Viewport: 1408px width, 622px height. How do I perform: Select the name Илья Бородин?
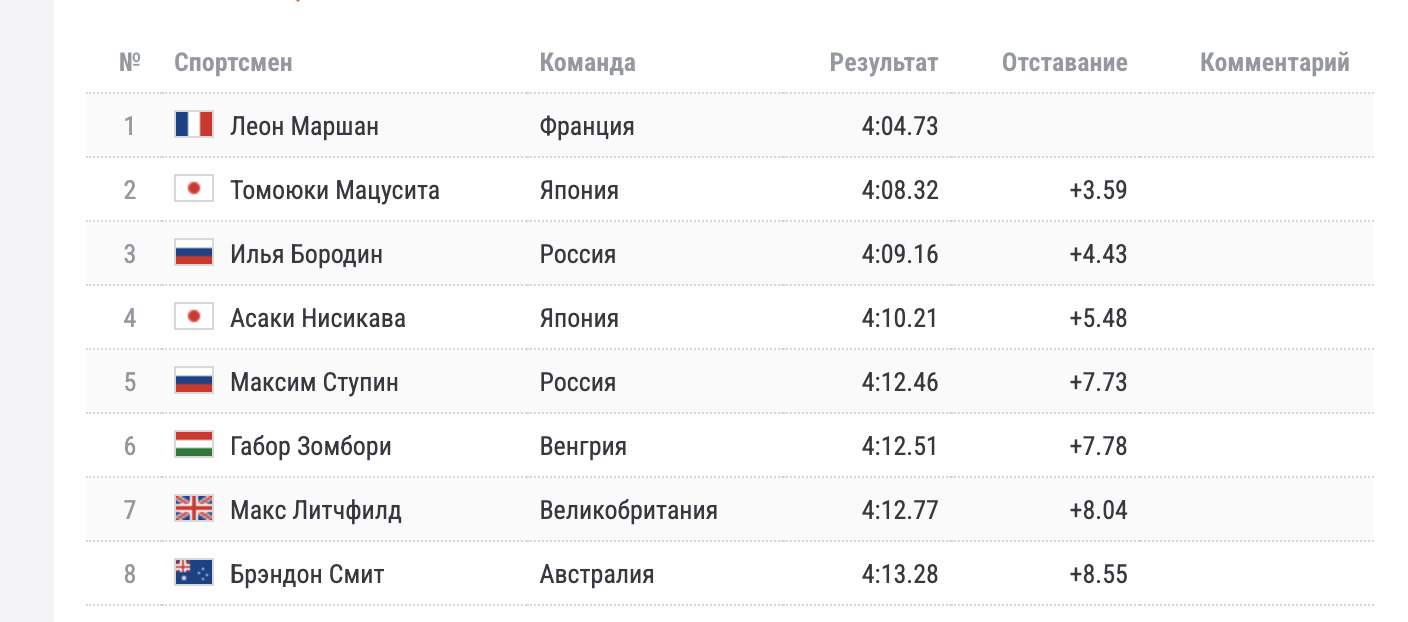[306, 254]
